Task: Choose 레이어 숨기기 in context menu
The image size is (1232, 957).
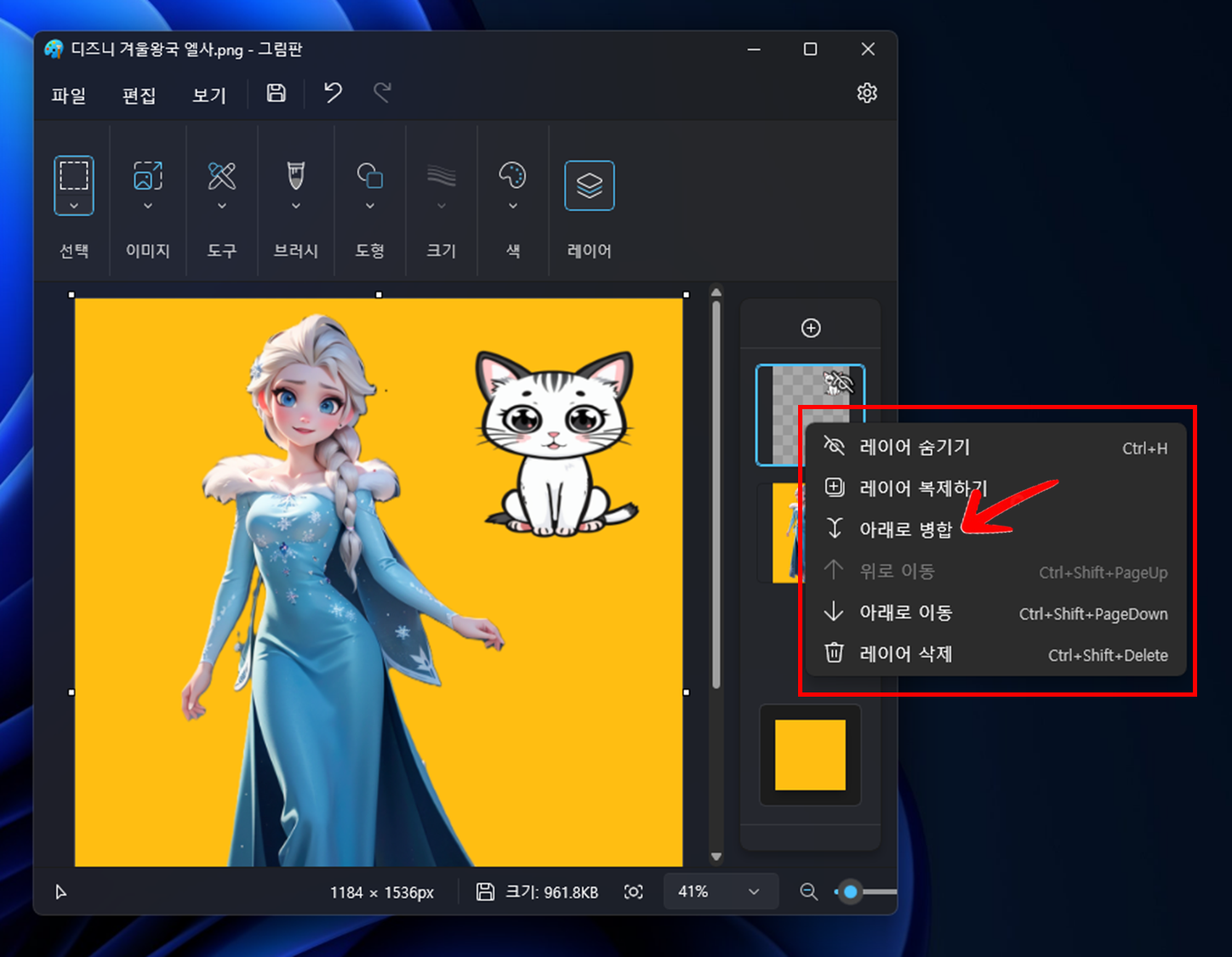Action: [995, 447]
